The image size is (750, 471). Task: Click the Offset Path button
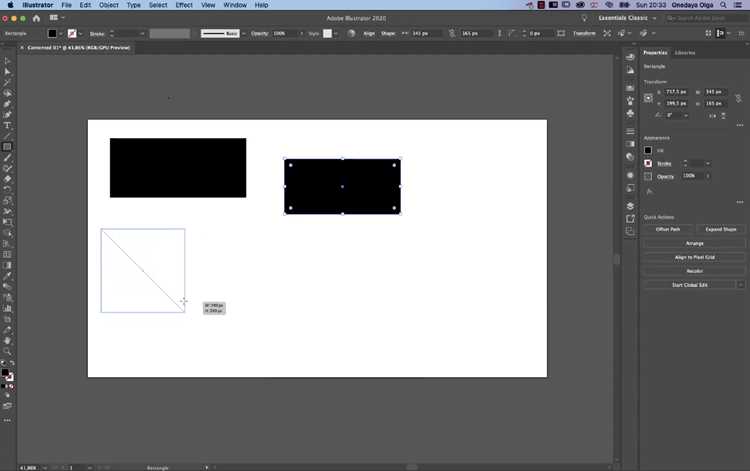point(668,230)
